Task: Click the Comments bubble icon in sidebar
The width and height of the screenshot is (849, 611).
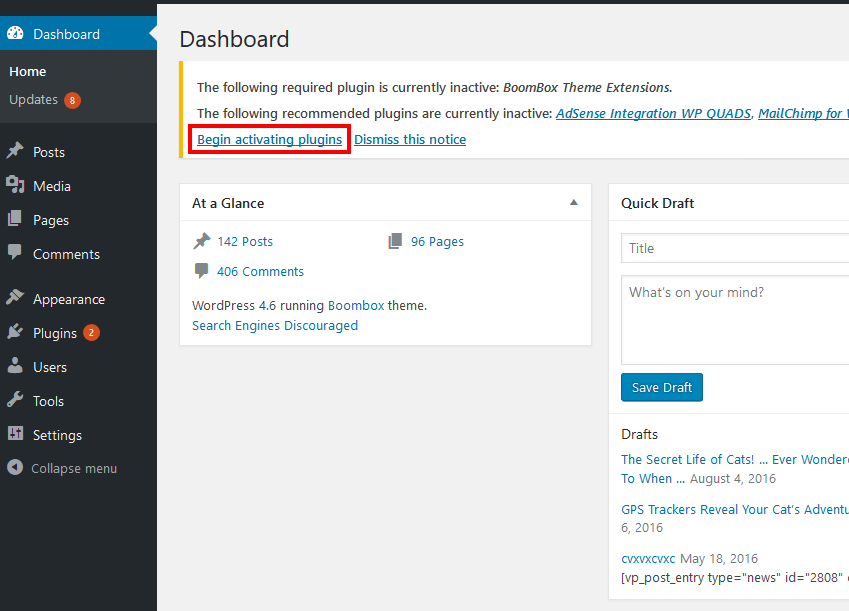Action: pyautogui.click(x=15, y=252)
